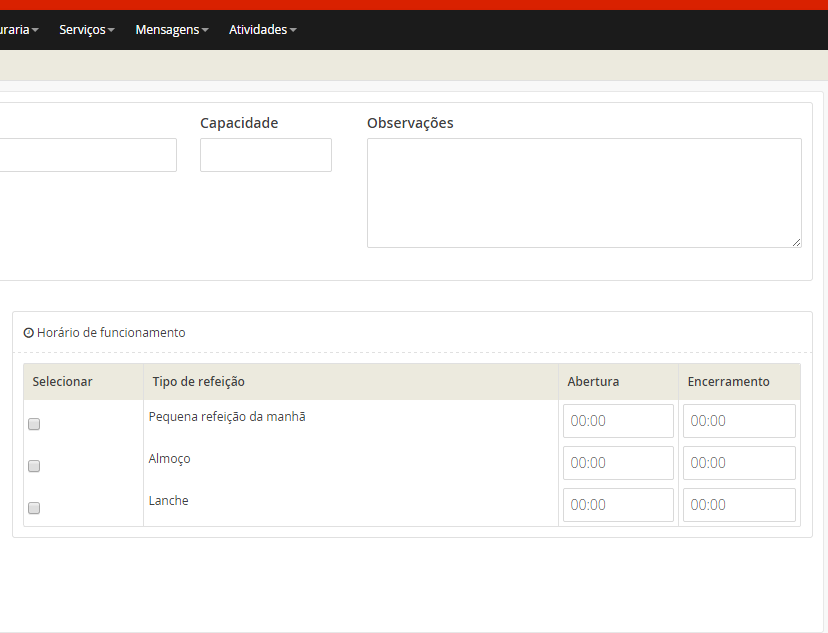The height and width of the screenshot is (633, 828).
Task: Open the Mensagens menu
Action: 171,30
